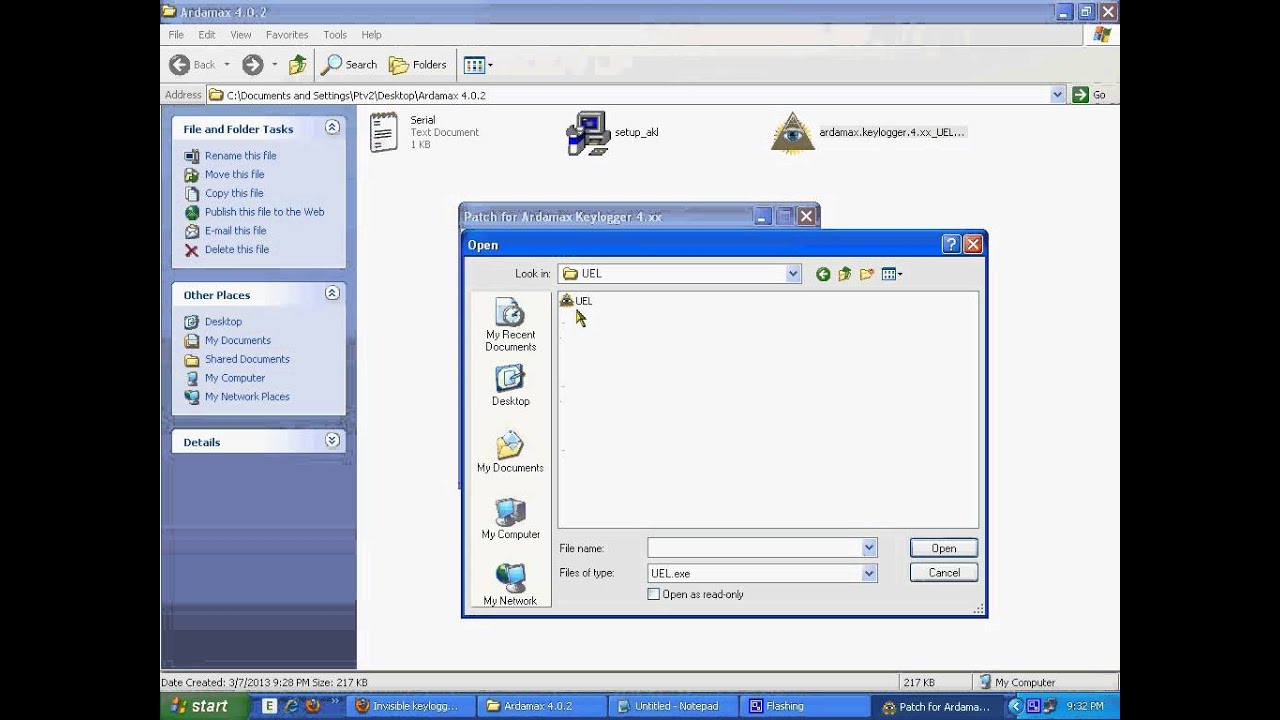Collapse File and Folder Tasks panel

click(x=332, y=128)
